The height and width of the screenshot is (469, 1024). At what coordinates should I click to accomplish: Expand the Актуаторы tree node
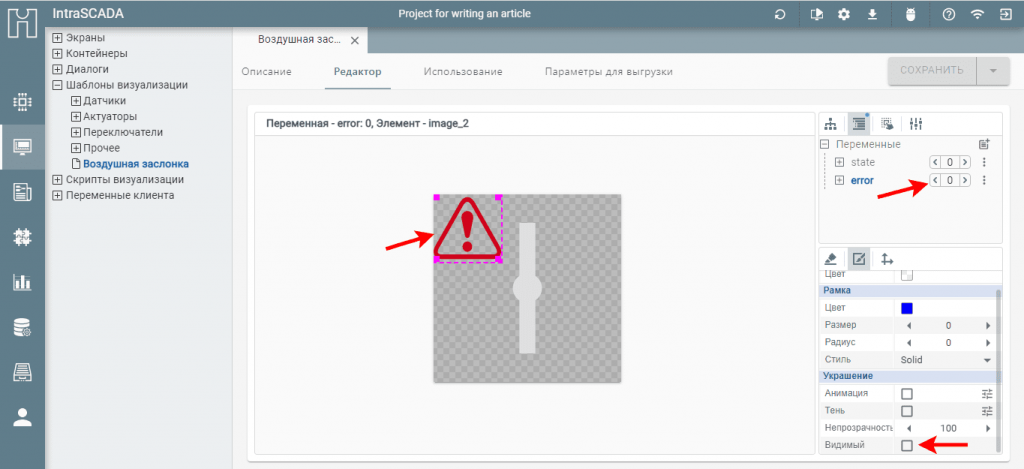[76, 116]
